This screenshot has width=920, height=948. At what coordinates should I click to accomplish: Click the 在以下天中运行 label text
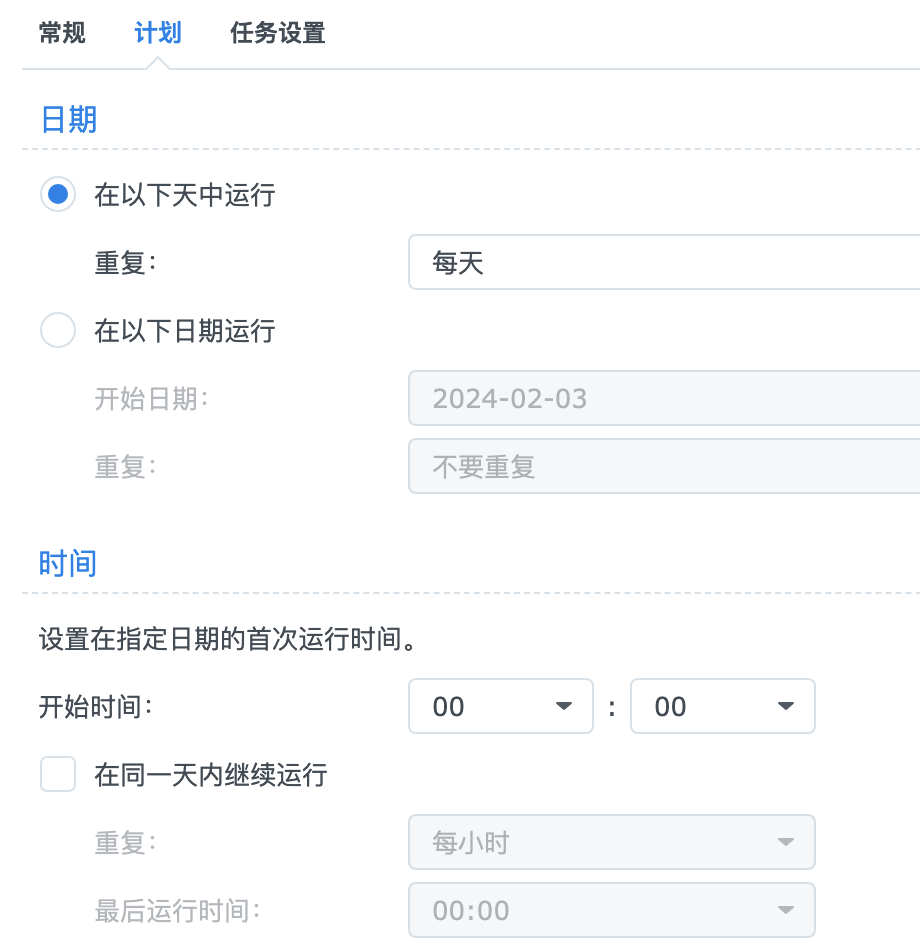pos(185,194)
